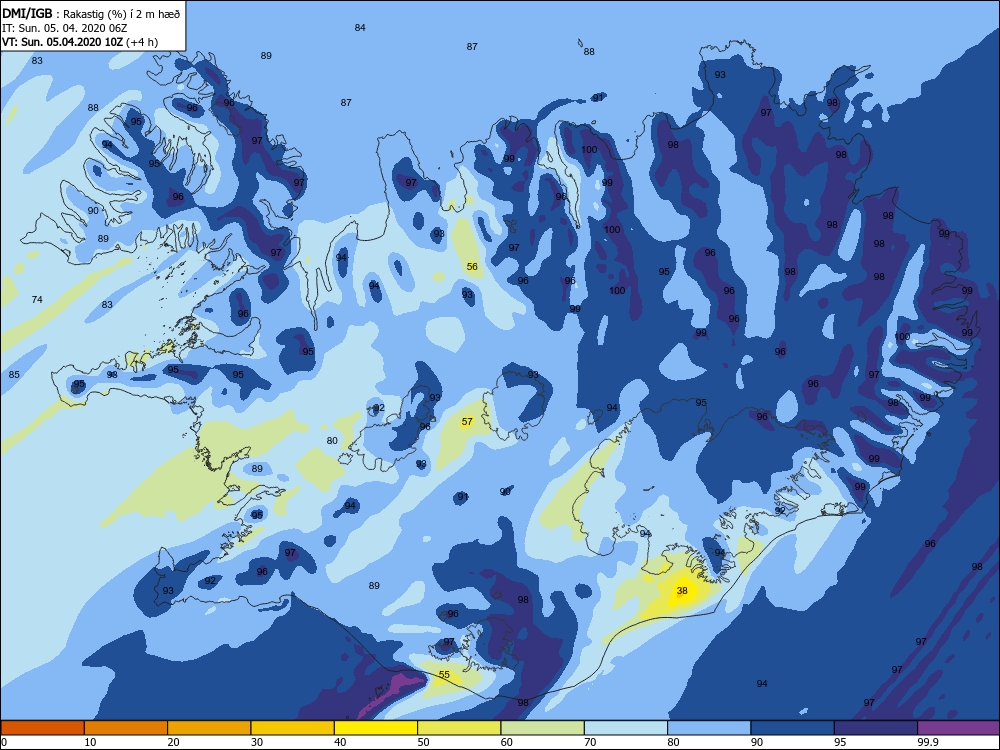The height and width of the screenshot is (750, 1000).
Task: Click the legend scale label 95
Action: click(840, 742)
